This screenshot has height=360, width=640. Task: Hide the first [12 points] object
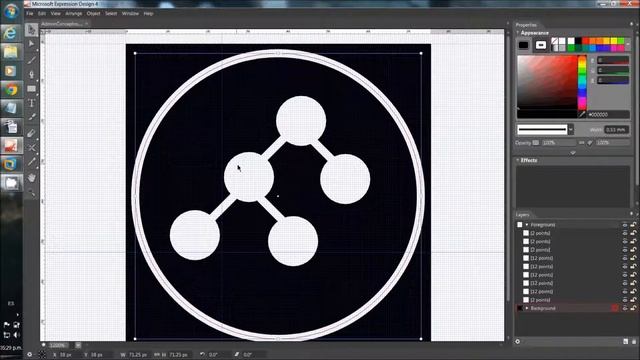624,258
